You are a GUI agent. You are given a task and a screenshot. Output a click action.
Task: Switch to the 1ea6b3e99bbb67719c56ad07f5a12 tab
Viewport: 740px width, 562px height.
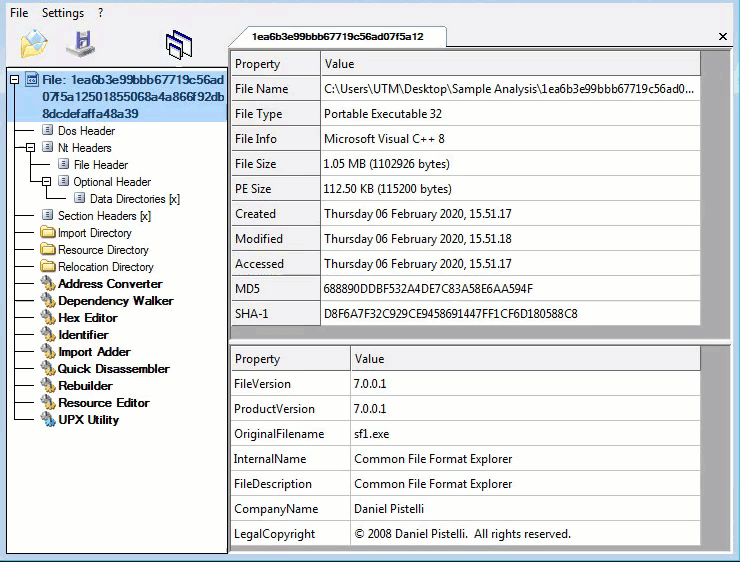337,37
